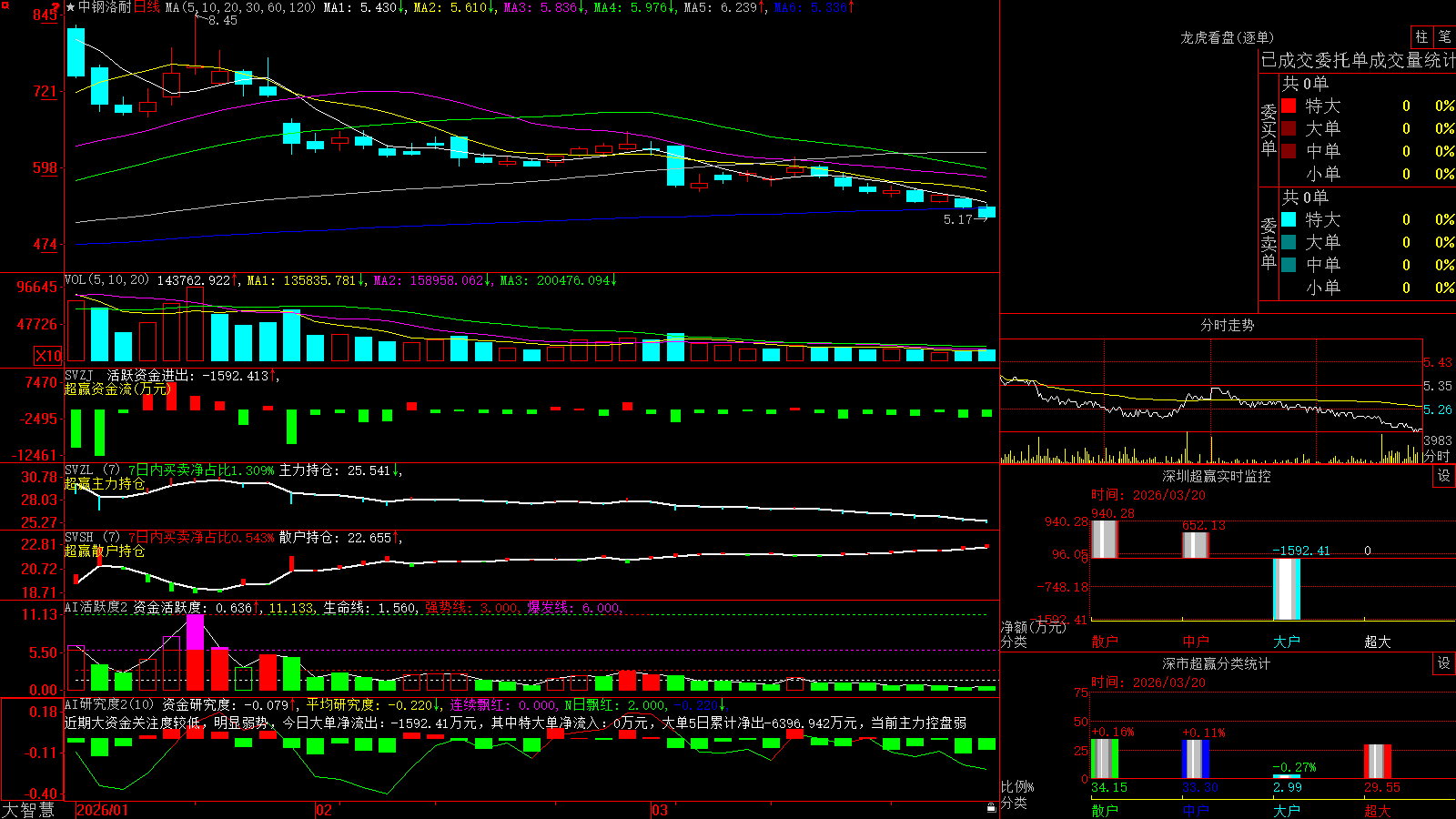This screenshot has width=1456, height=819.
Task: Click the 大智慧 logo at bottom-left
Action: point(28,810)
